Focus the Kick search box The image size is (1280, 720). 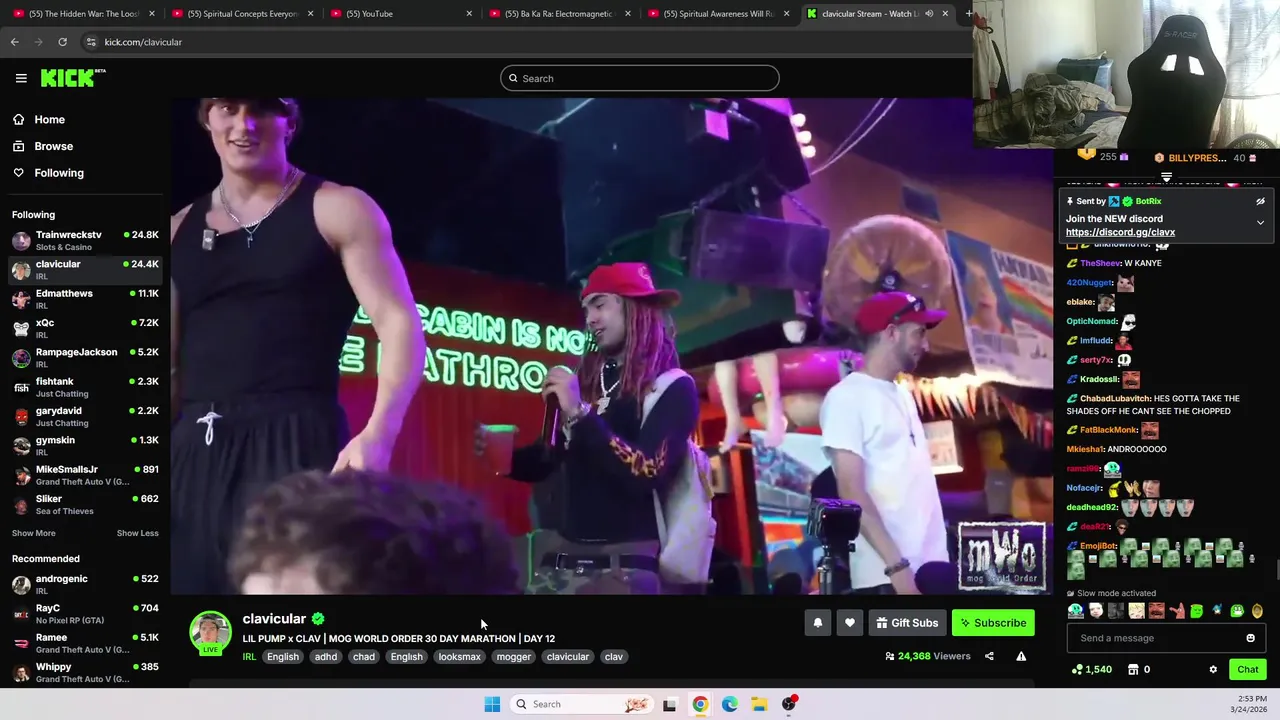coord(640,78)
